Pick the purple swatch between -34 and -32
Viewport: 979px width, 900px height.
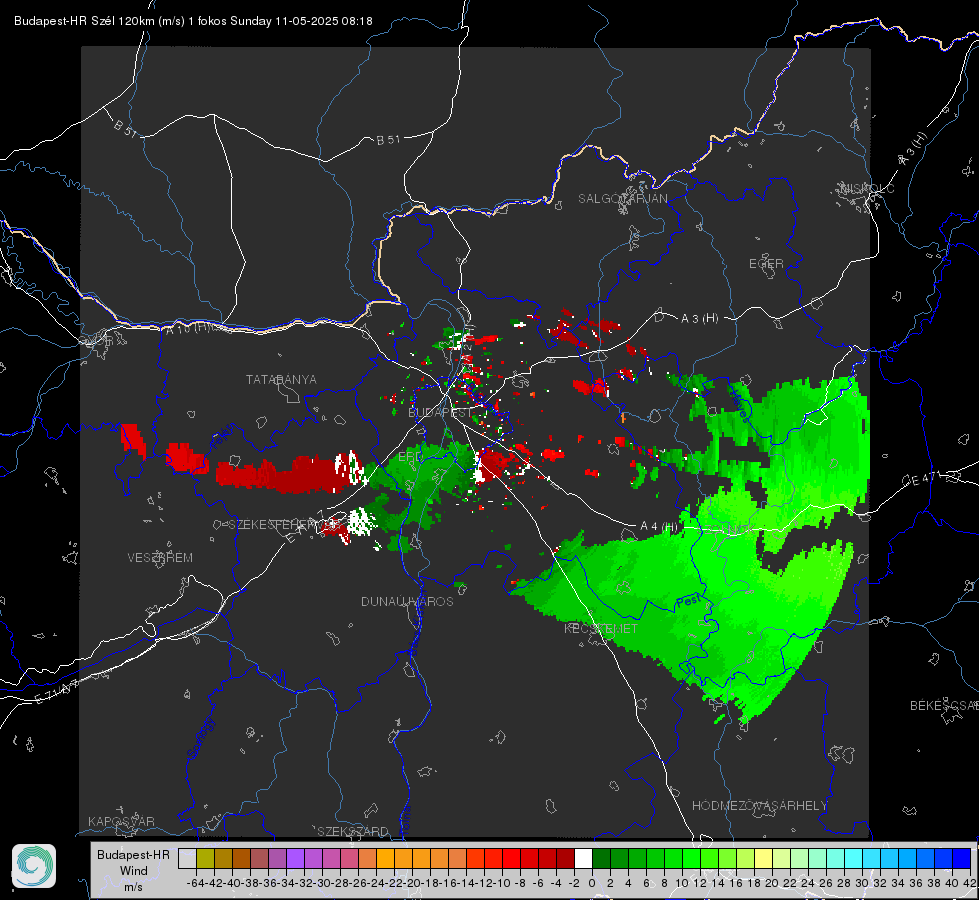[x=295, y=859]
